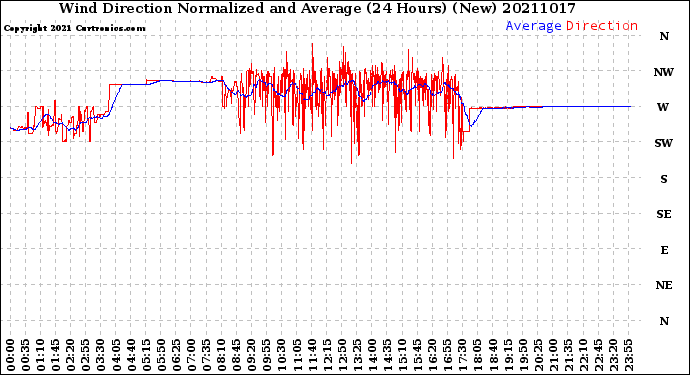Click the E axis label
This screenshot has height=375, width=690.
pyautogui.click(x=664, y=250)
